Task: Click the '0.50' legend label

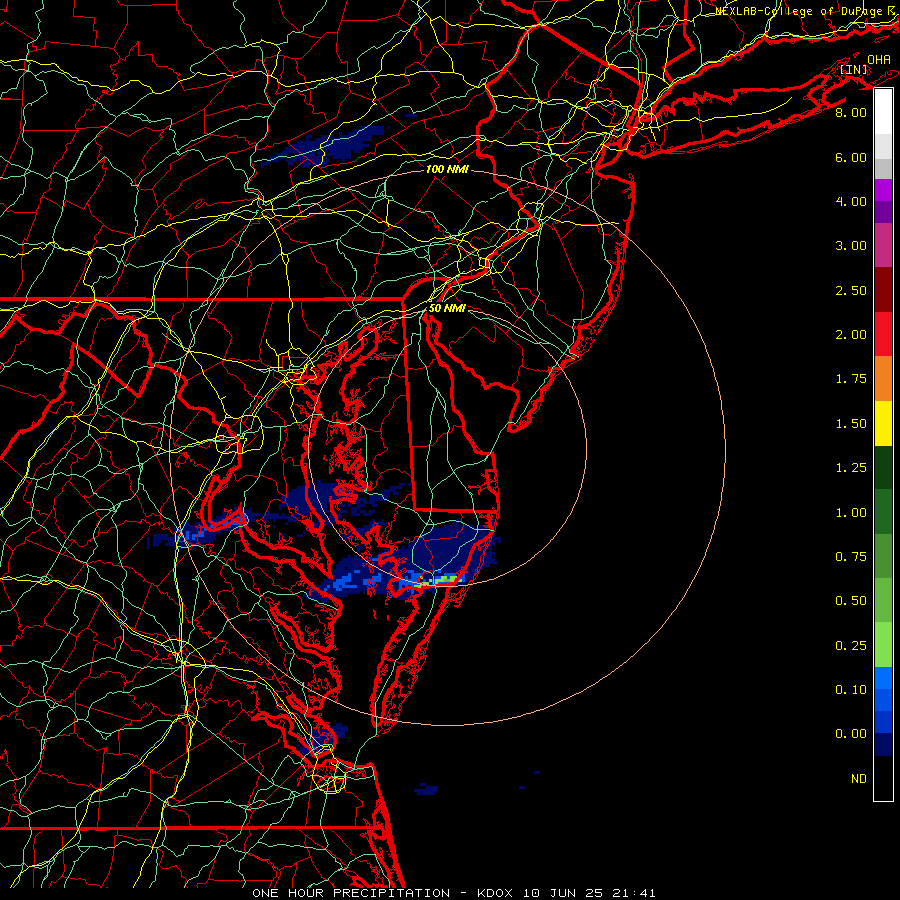Action: click(x=851, y=601)
